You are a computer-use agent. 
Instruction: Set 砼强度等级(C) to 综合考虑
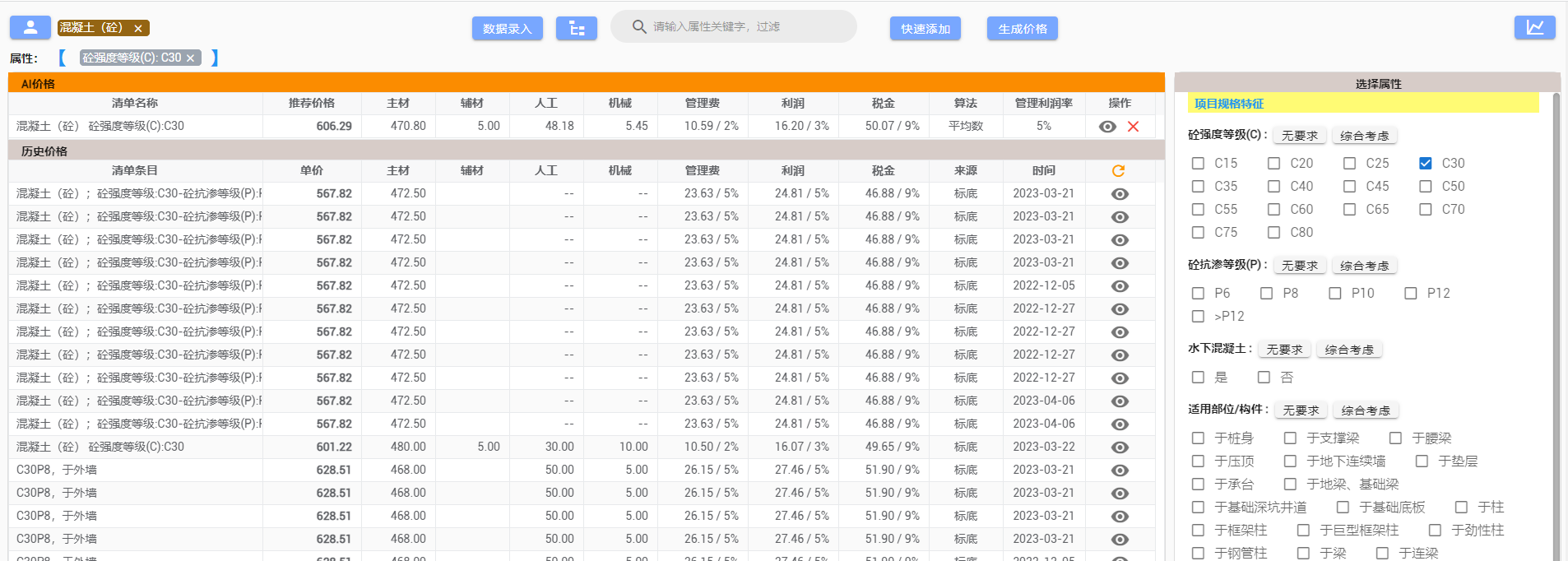point(1365,136)
